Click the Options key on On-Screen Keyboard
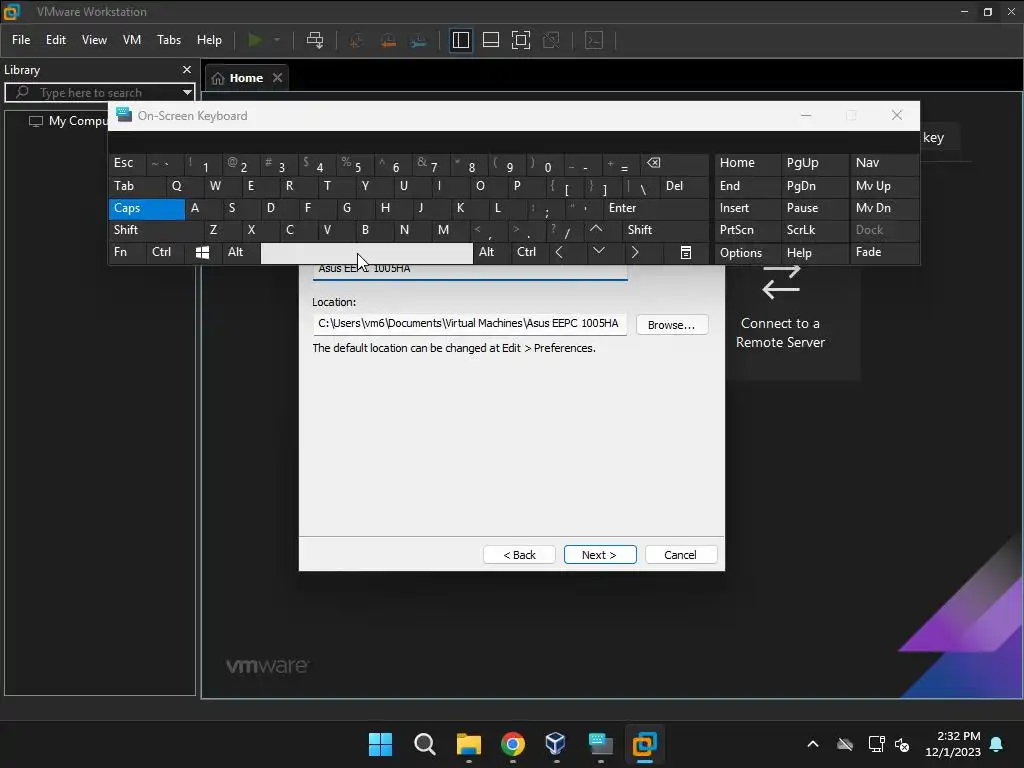 (747, 253)
